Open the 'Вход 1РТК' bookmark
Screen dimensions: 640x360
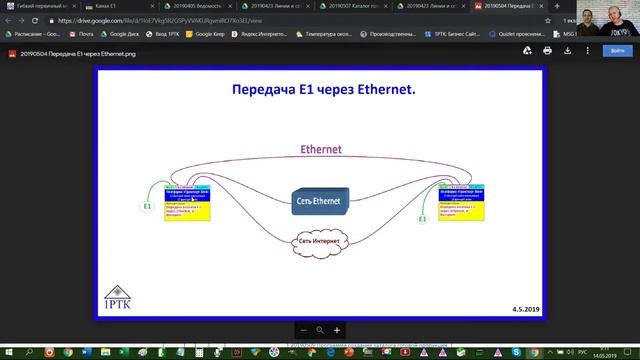pos(163,34)
